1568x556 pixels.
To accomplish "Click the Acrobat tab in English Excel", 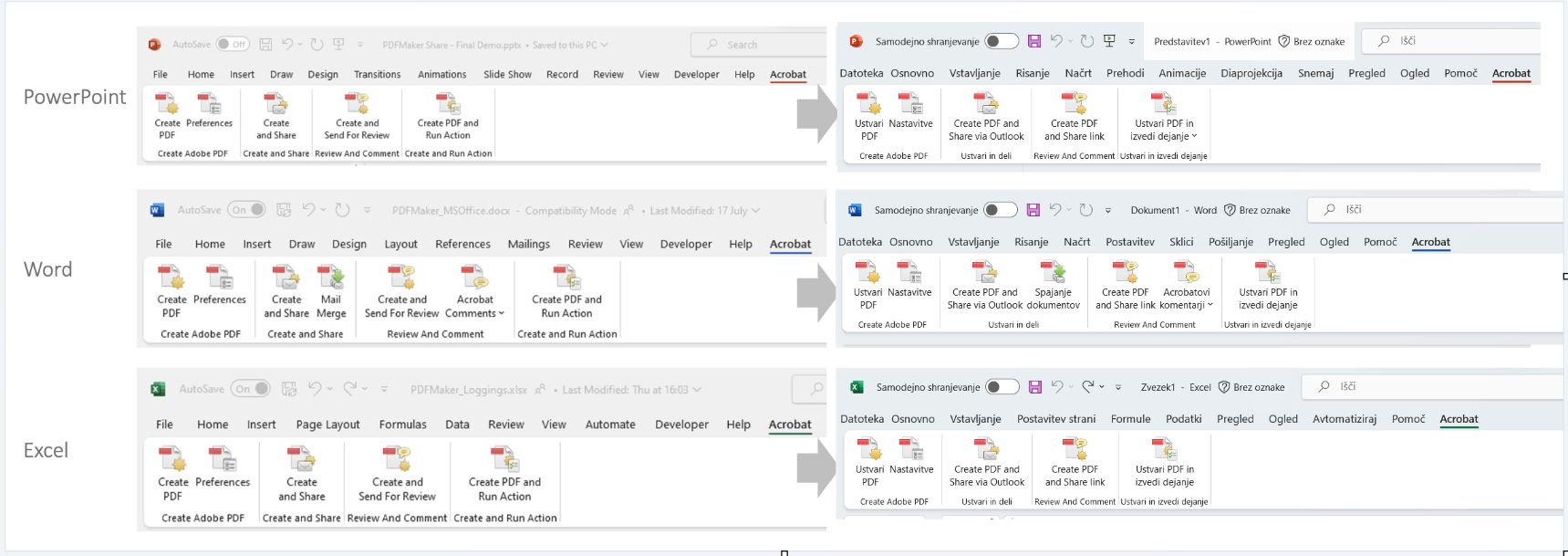I will [x=790, y=425].
